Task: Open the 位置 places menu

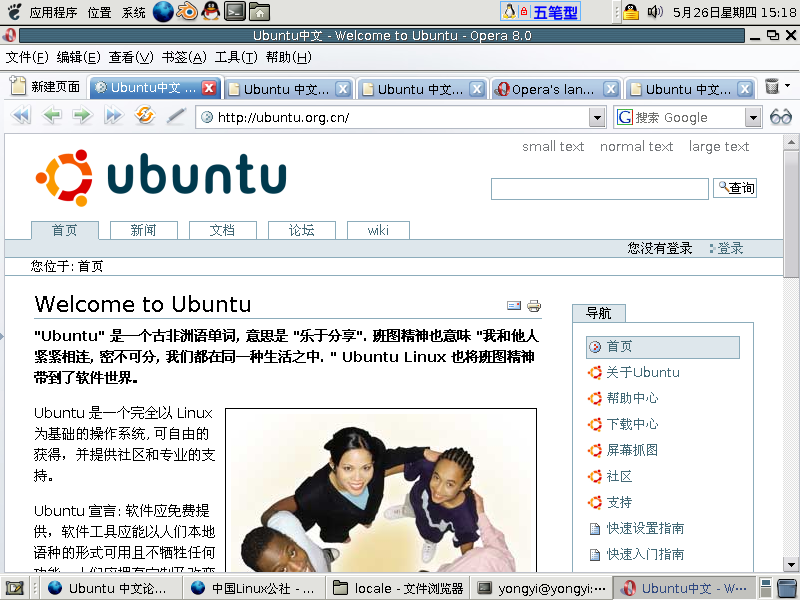Action: tap(99, 12)
